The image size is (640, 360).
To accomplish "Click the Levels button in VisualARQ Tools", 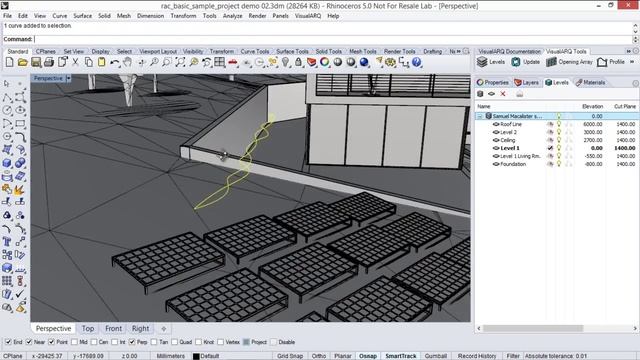I will (491, 62).
